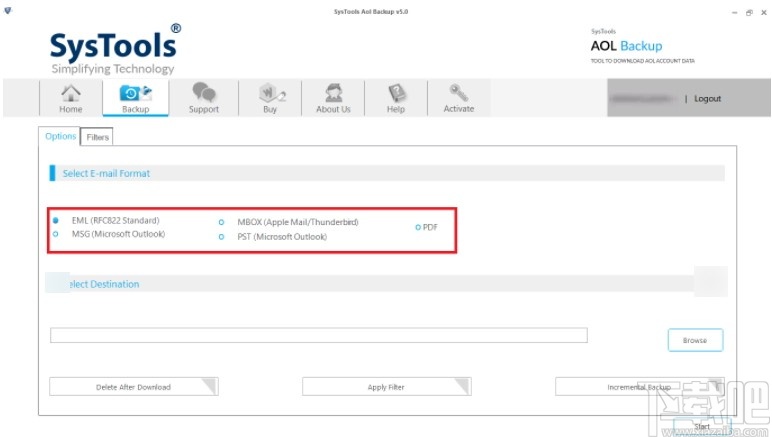This screenshot has width=772, height=437.
Task: Click the Start button
Action: tap(702, 426)
